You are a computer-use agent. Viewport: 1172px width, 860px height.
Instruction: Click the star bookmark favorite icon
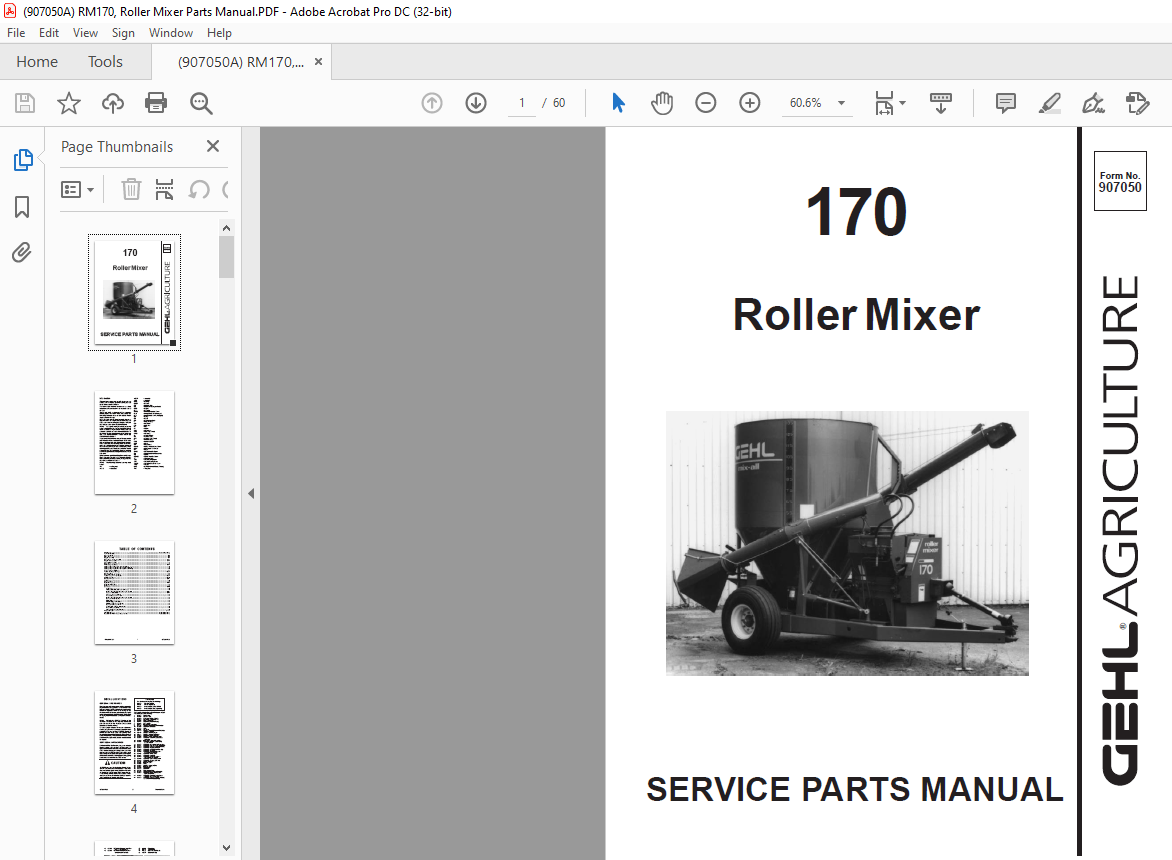pos(69,103)
